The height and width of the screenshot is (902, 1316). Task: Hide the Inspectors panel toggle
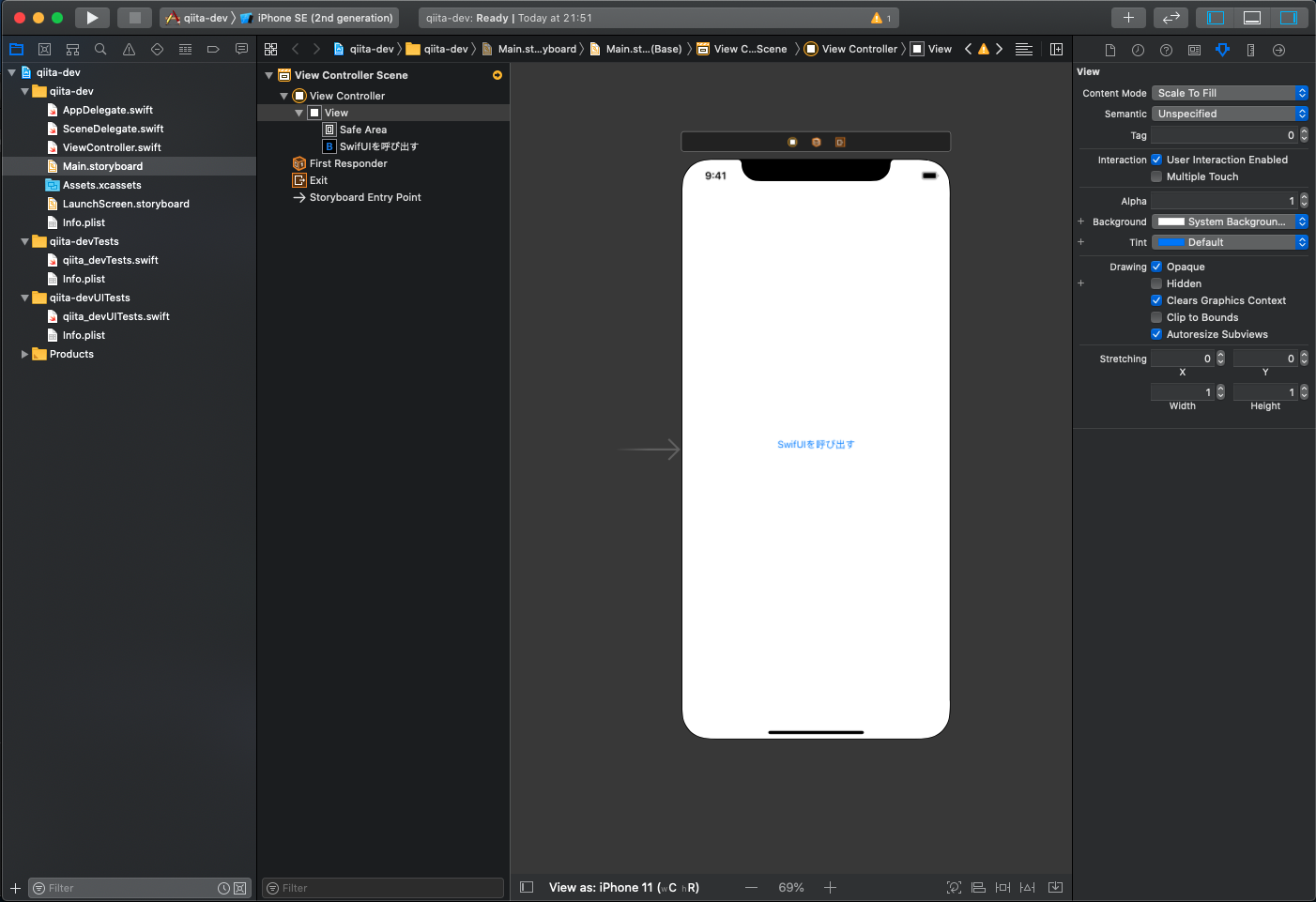tap(1289, 18)
